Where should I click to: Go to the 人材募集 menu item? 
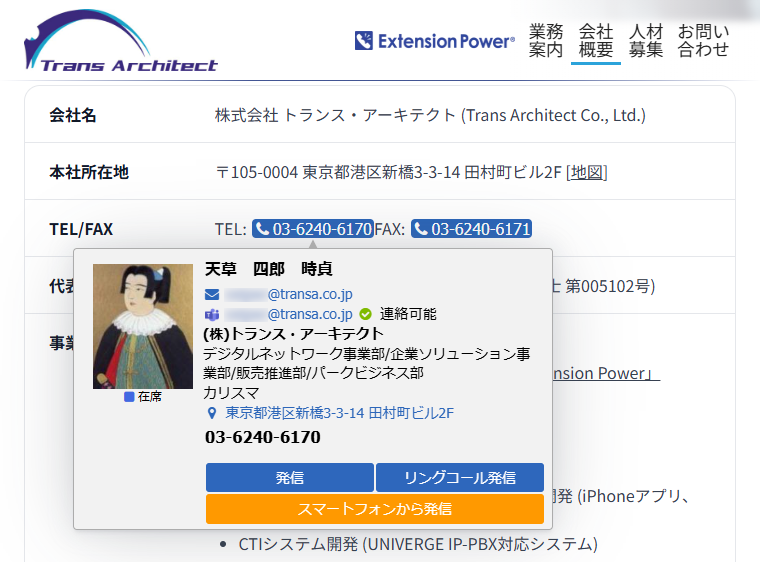coord(646,41)
